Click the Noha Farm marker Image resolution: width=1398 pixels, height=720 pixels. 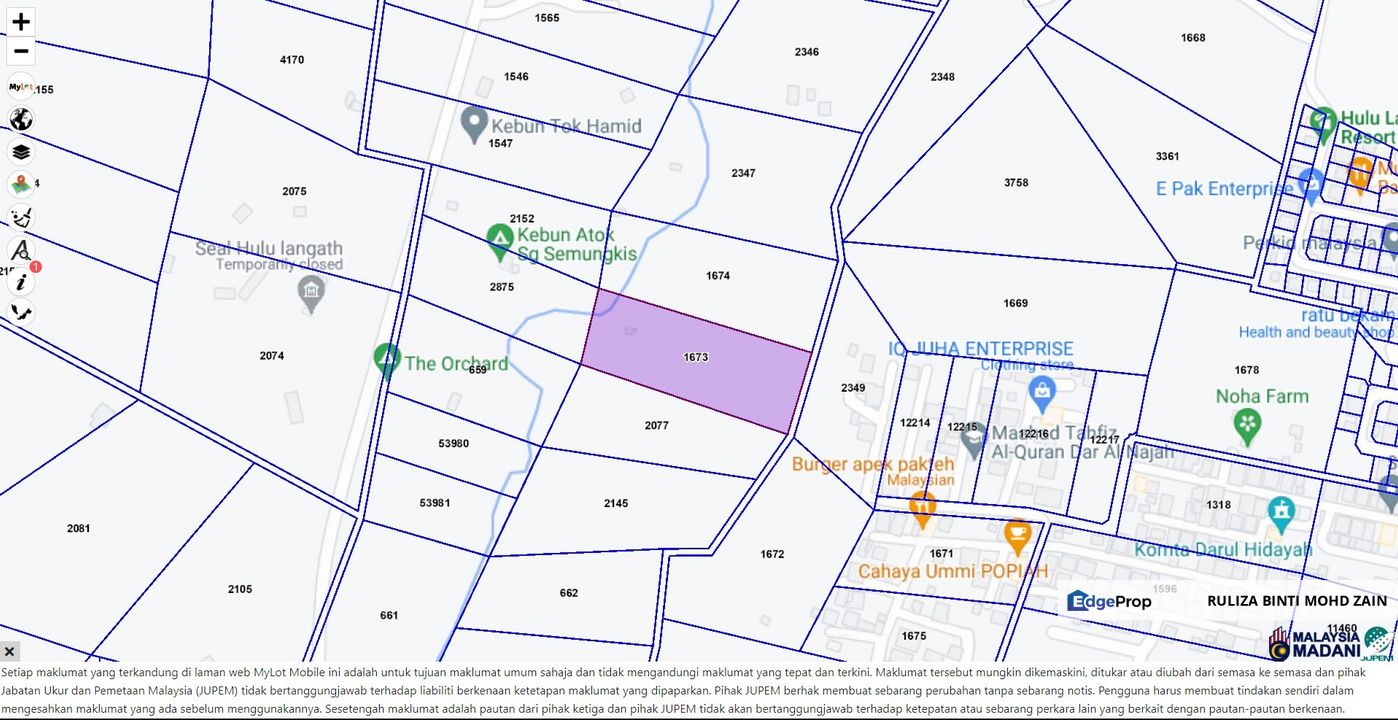pyautogui.click(x=1247, y=425)
